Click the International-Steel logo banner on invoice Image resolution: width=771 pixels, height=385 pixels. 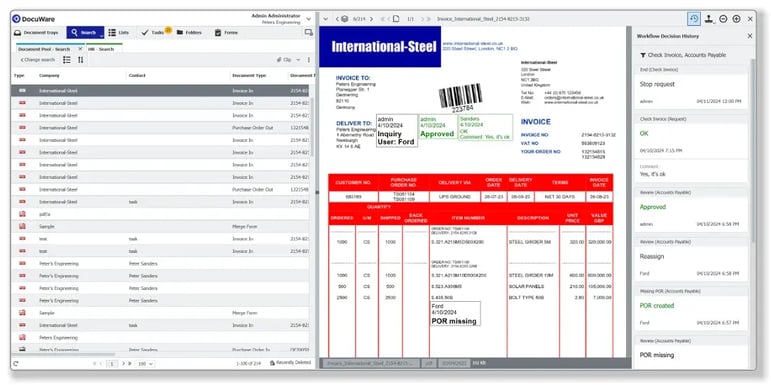coord(380,47)
